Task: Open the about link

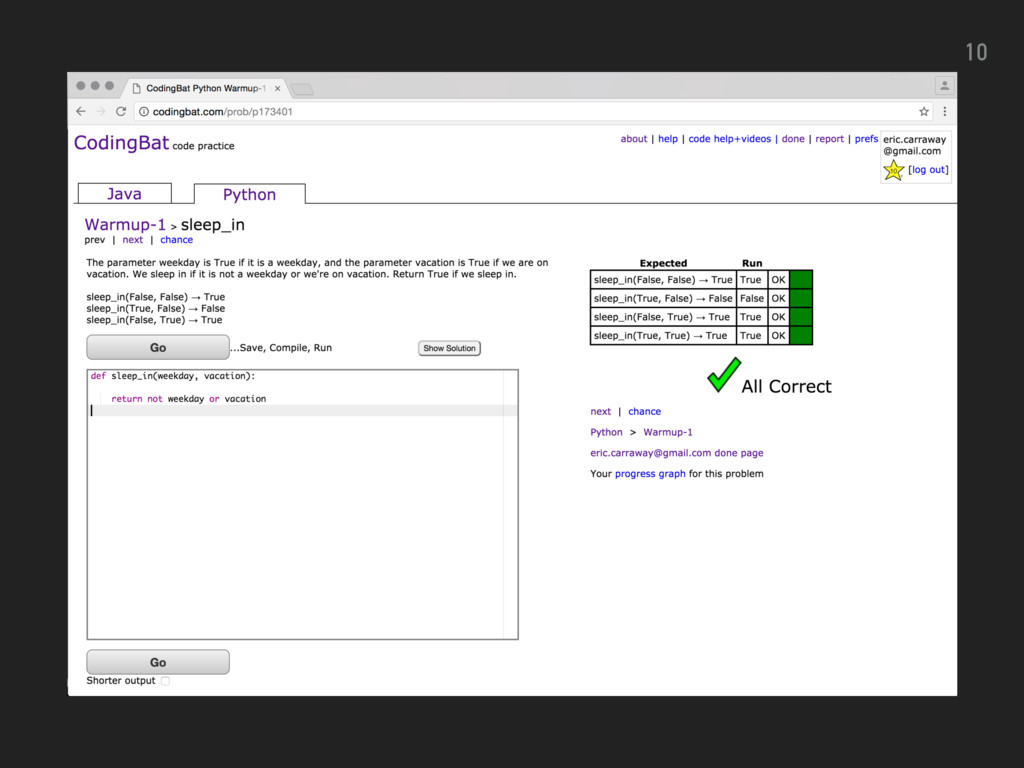Action: point(633,138)
